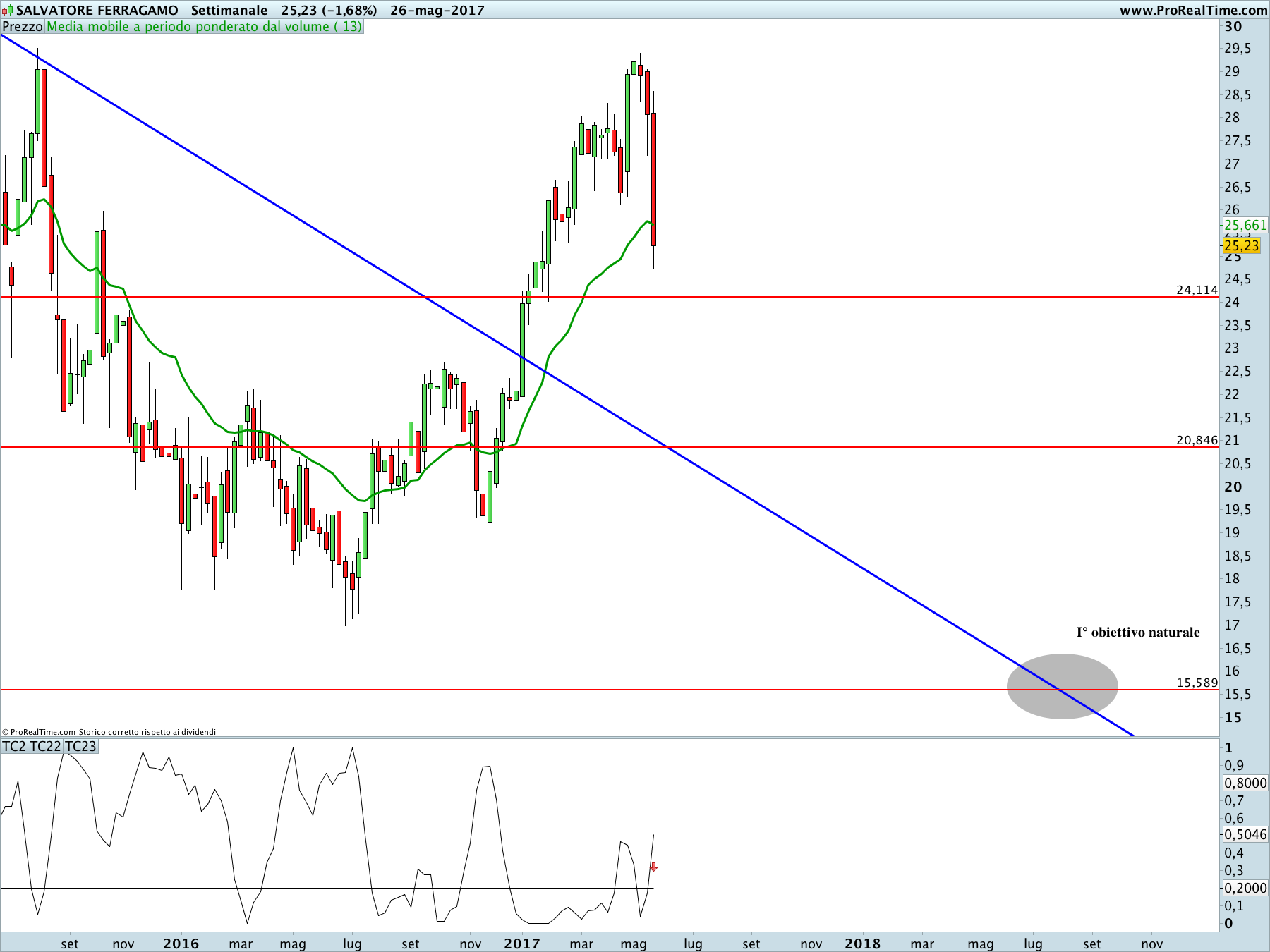Viewport: 1270px width, 952px height.
Task: Click the Settimanale timeframe label
Action: point(229,11)
